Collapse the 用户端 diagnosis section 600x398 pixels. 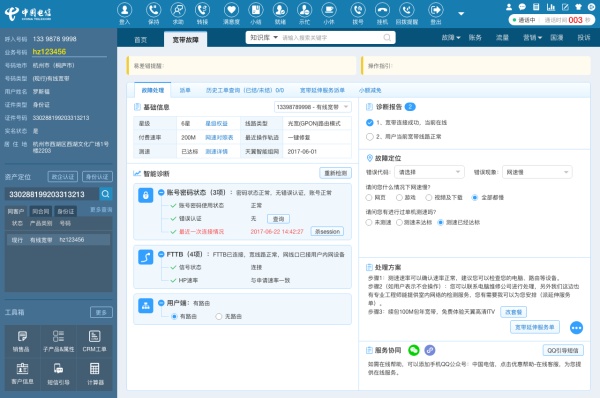(x=161, y=303)
